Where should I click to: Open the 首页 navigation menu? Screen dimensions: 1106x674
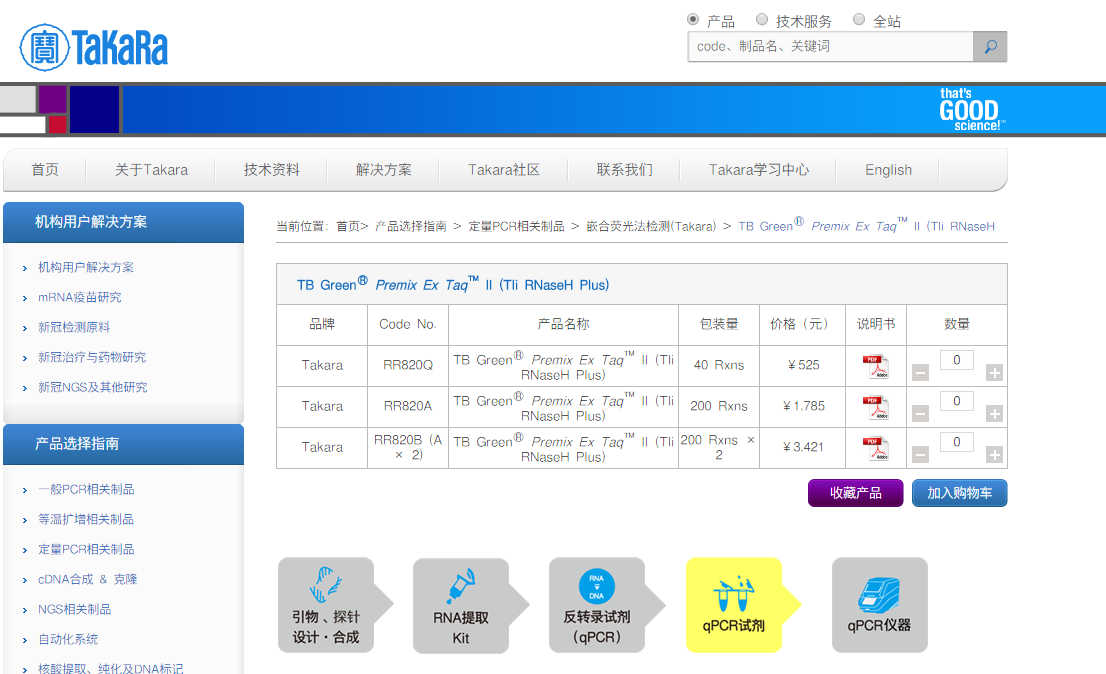(x=44, y=170)
